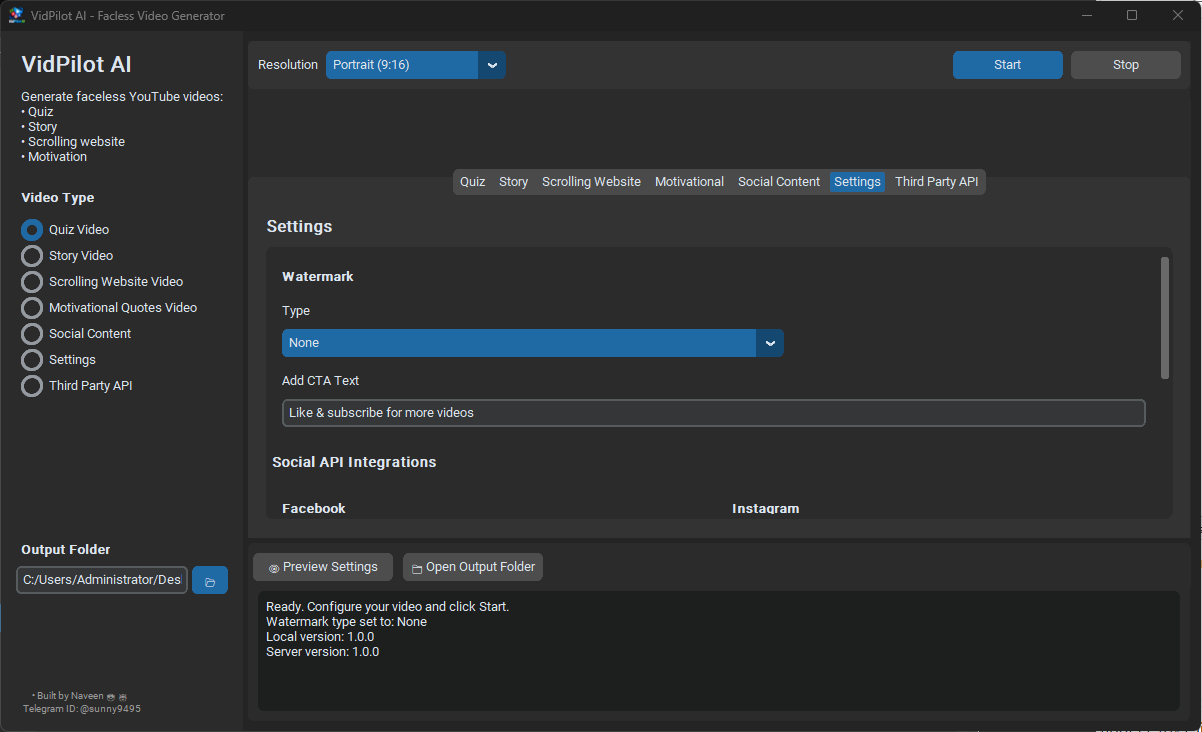
Task: Click the VidPilot AI logo in the title bar
Action: point(15,15)
